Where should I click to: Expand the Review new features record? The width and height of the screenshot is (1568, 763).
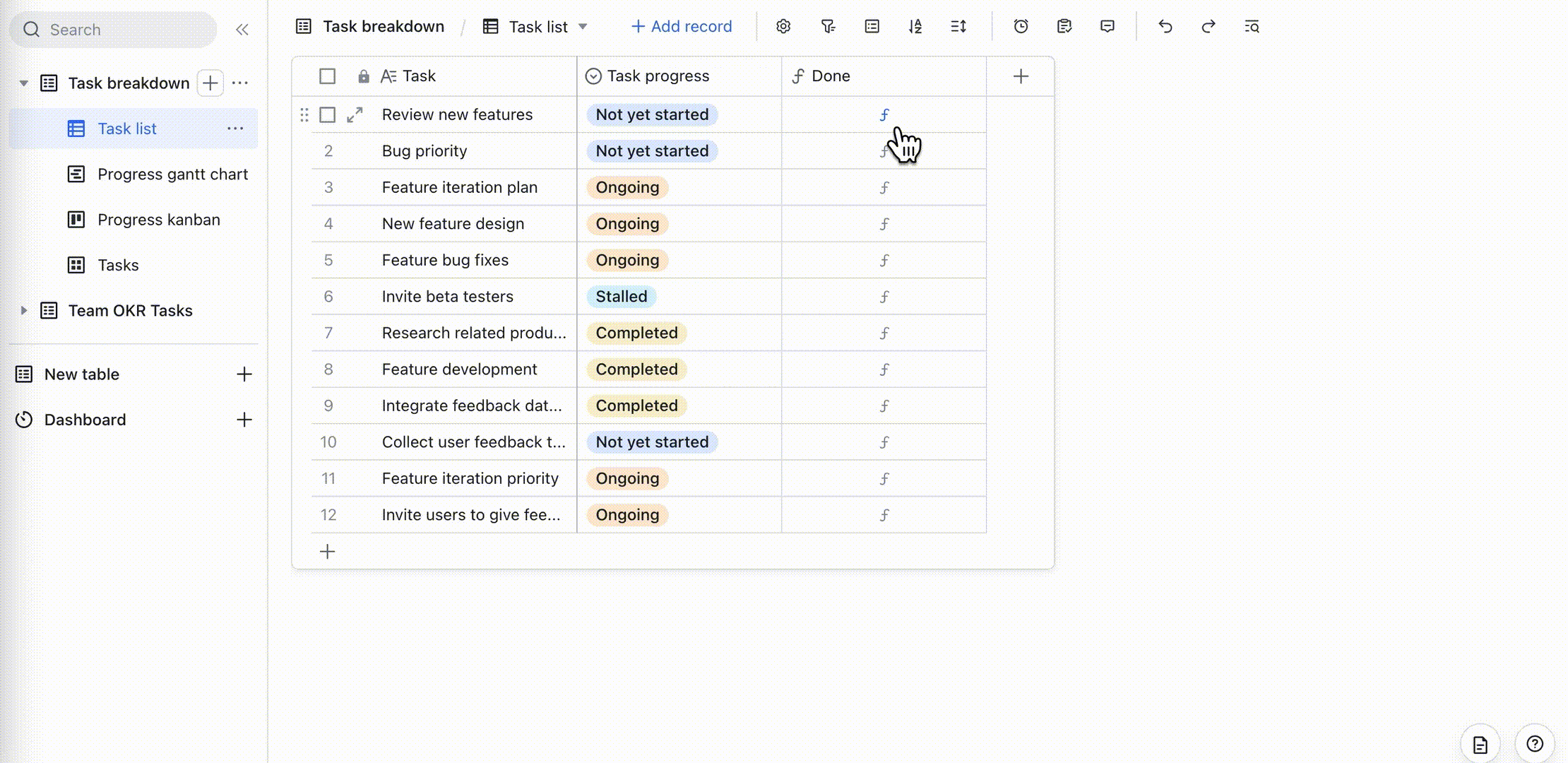(x=355, y=114)
